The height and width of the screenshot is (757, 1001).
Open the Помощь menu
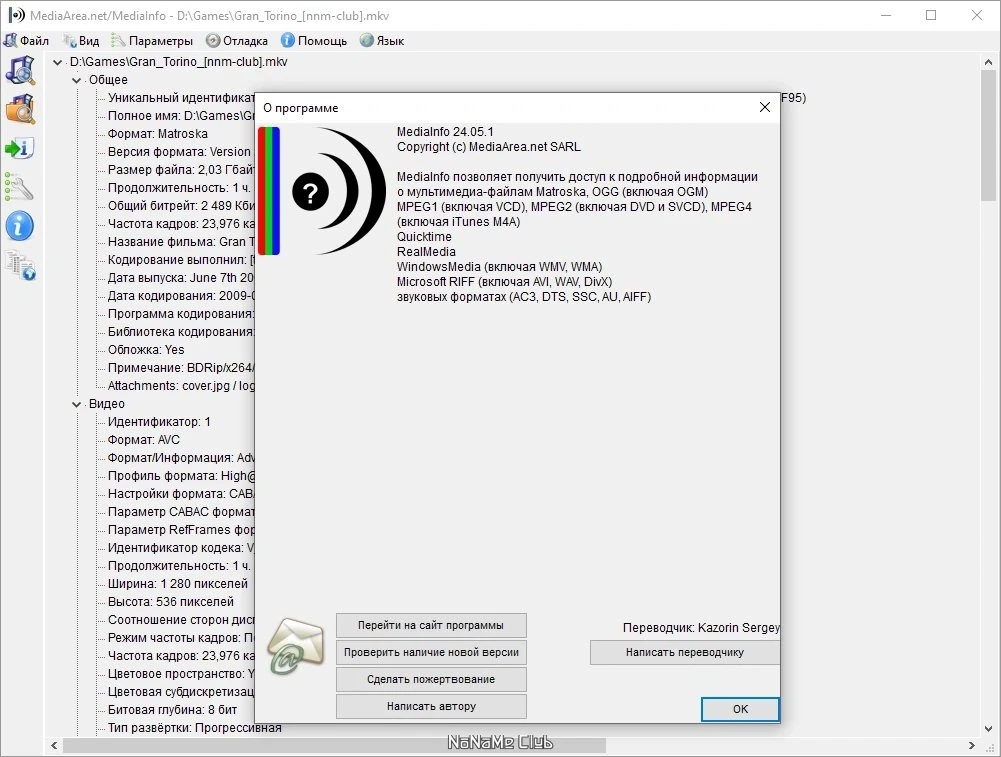[314, 41]
